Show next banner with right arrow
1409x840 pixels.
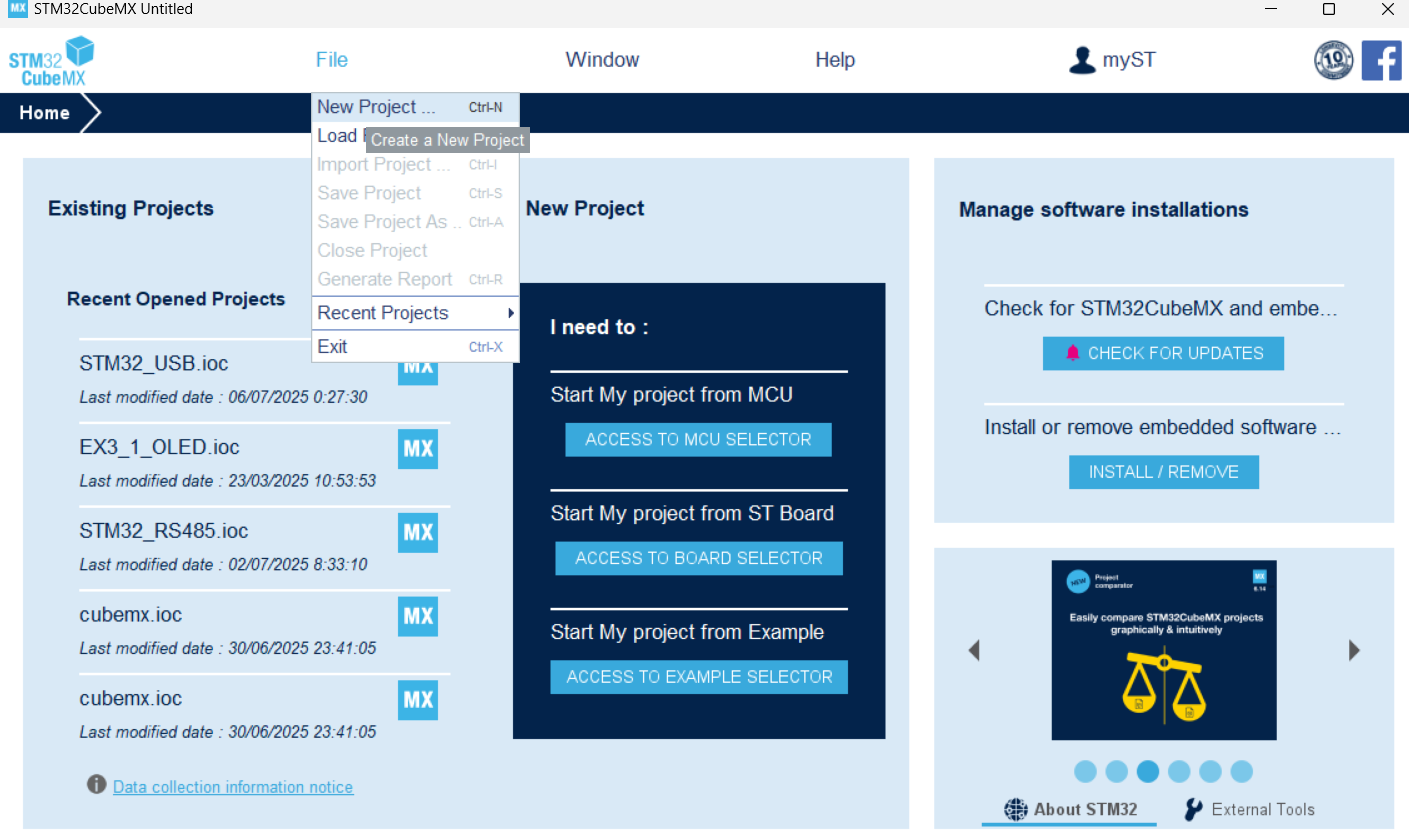1354,650
